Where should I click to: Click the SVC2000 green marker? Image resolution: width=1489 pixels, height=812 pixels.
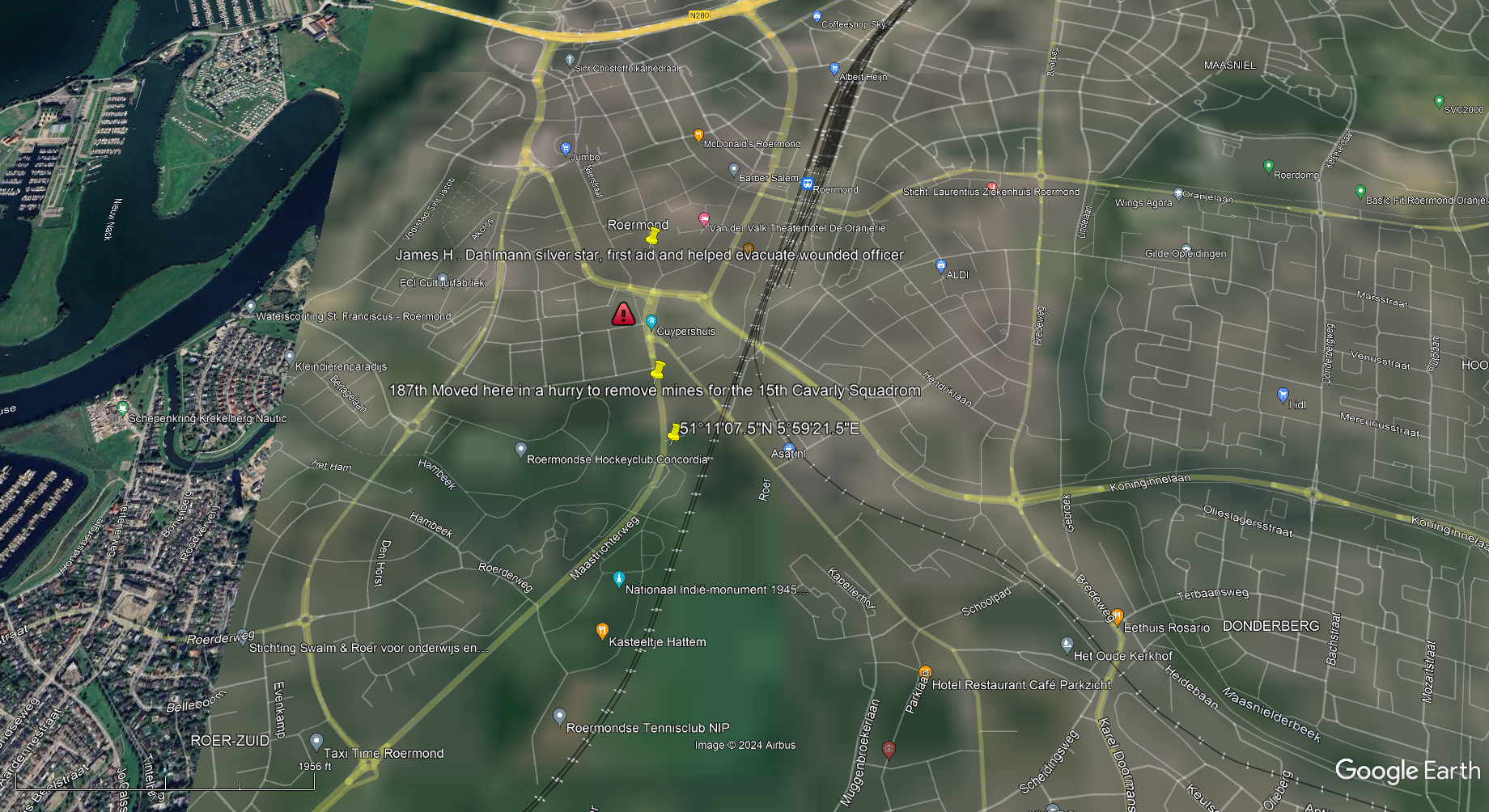click(1438, 102)
